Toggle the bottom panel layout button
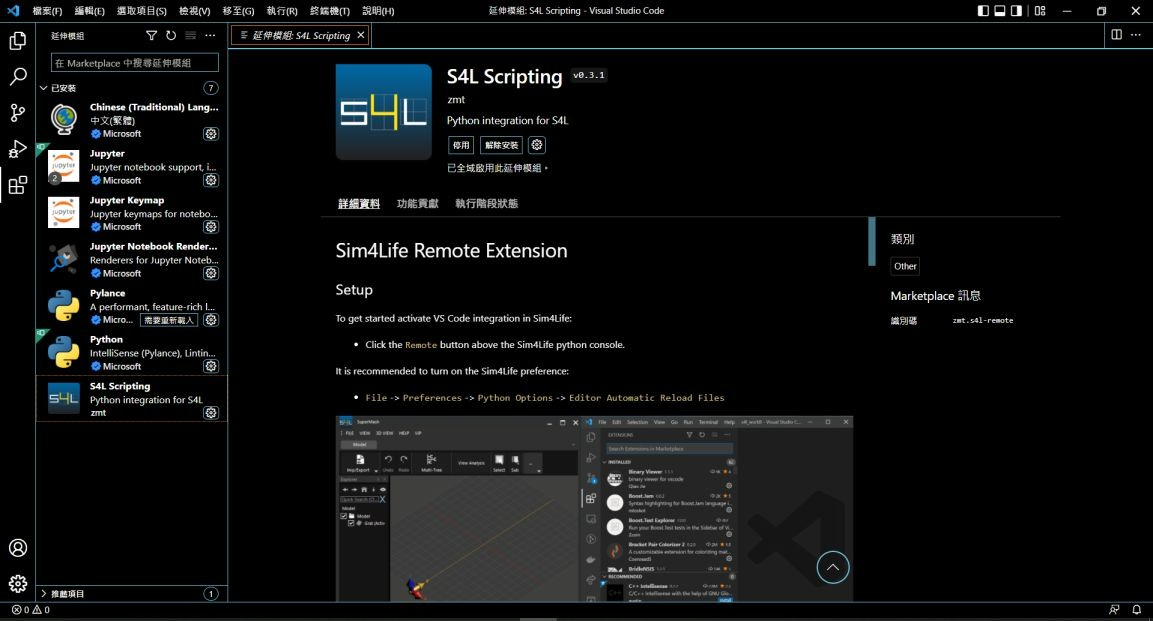Screen dimensions: 1153x621 [x=1000, y=11]
